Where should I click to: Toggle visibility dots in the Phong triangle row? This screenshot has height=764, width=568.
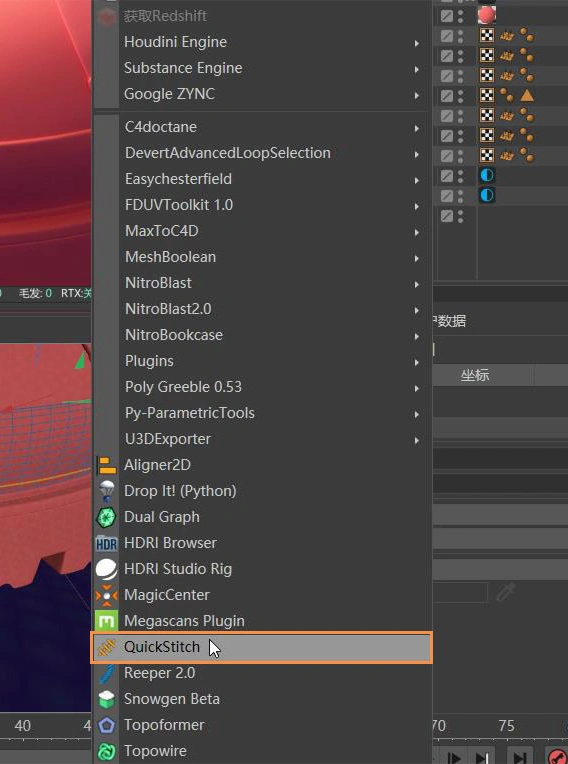[460, 96]
